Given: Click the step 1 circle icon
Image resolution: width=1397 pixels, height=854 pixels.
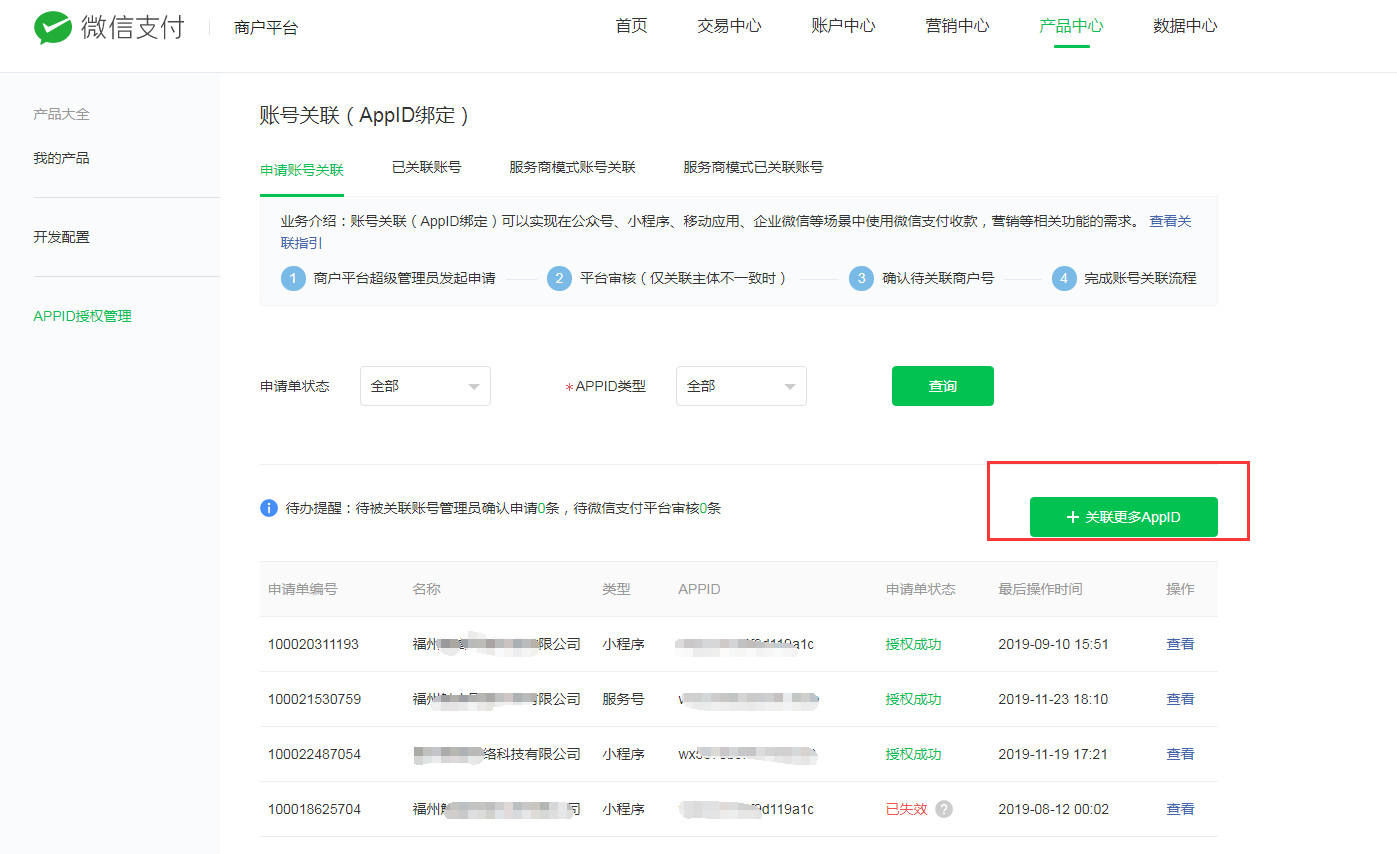Looking at the screenshot, I should pos(293,278).
